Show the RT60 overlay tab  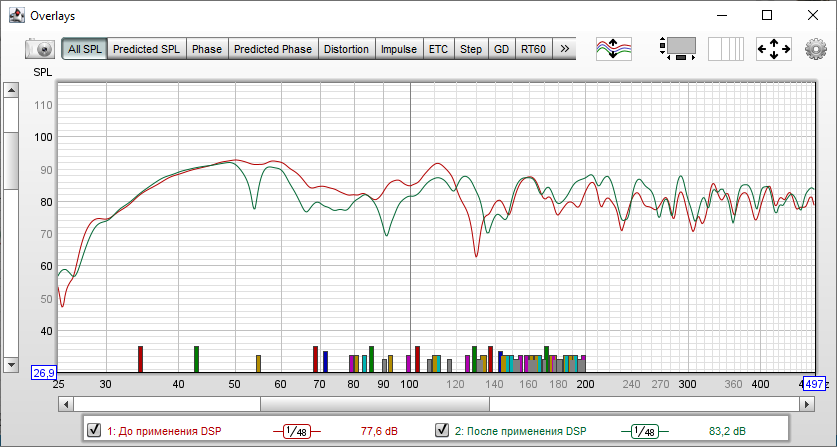[x=533, y=48]
